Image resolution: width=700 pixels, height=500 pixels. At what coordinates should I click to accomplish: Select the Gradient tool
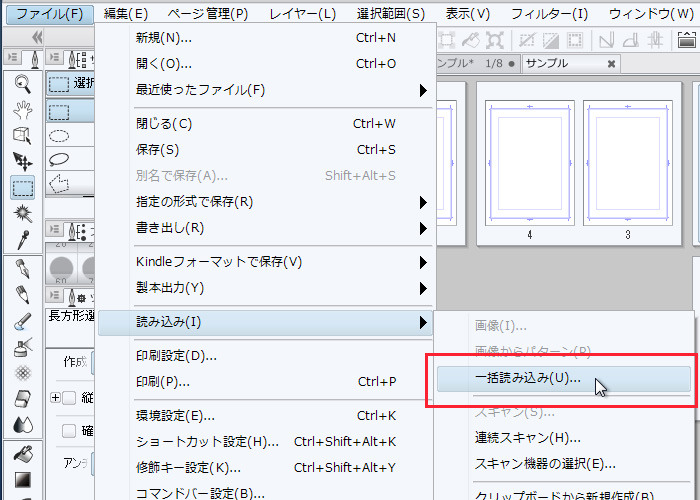pos(22,480)
